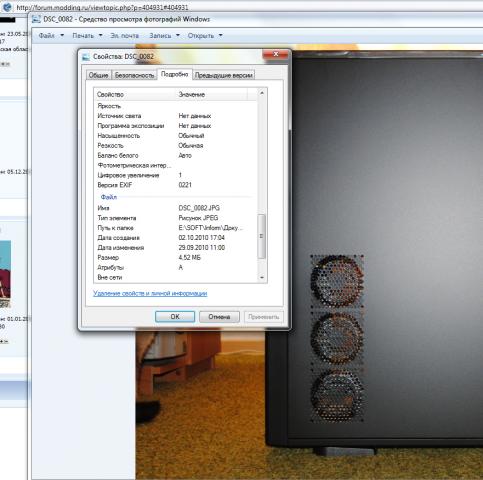Click the image thumbnail in the forum page behind
This screenshot has height=480, width=483.
coord(5,273)
